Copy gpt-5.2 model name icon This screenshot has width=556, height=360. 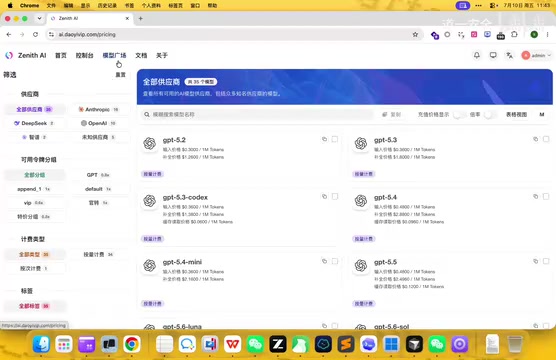click(x=324, y=139)
